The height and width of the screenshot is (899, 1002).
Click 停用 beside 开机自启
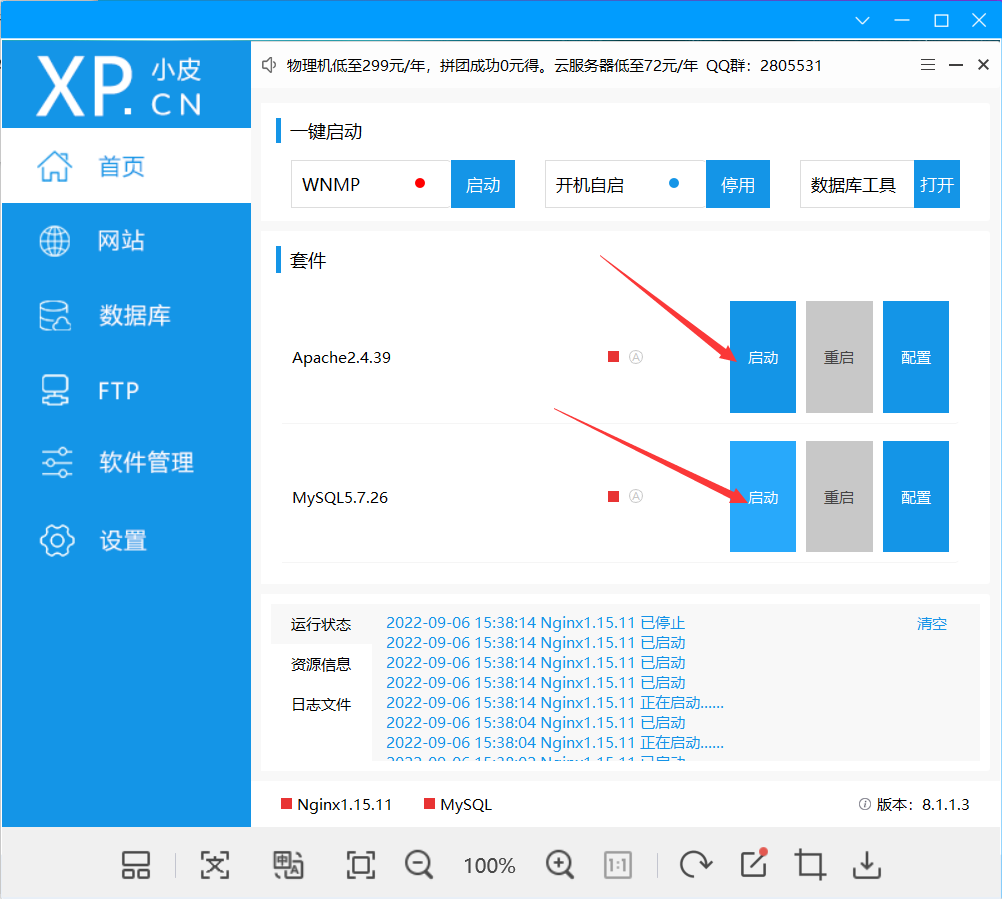[x=738, y=184]
